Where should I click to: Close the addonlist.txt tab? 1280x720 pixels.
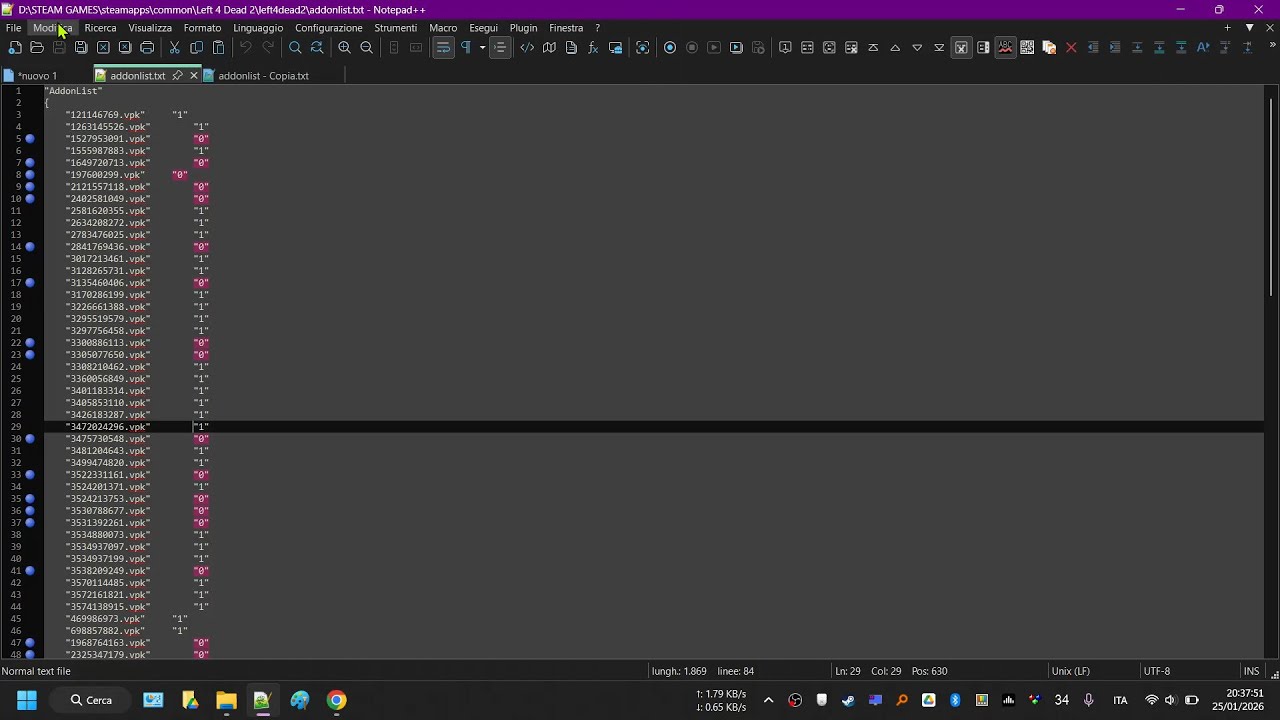[x=193, y=76]
